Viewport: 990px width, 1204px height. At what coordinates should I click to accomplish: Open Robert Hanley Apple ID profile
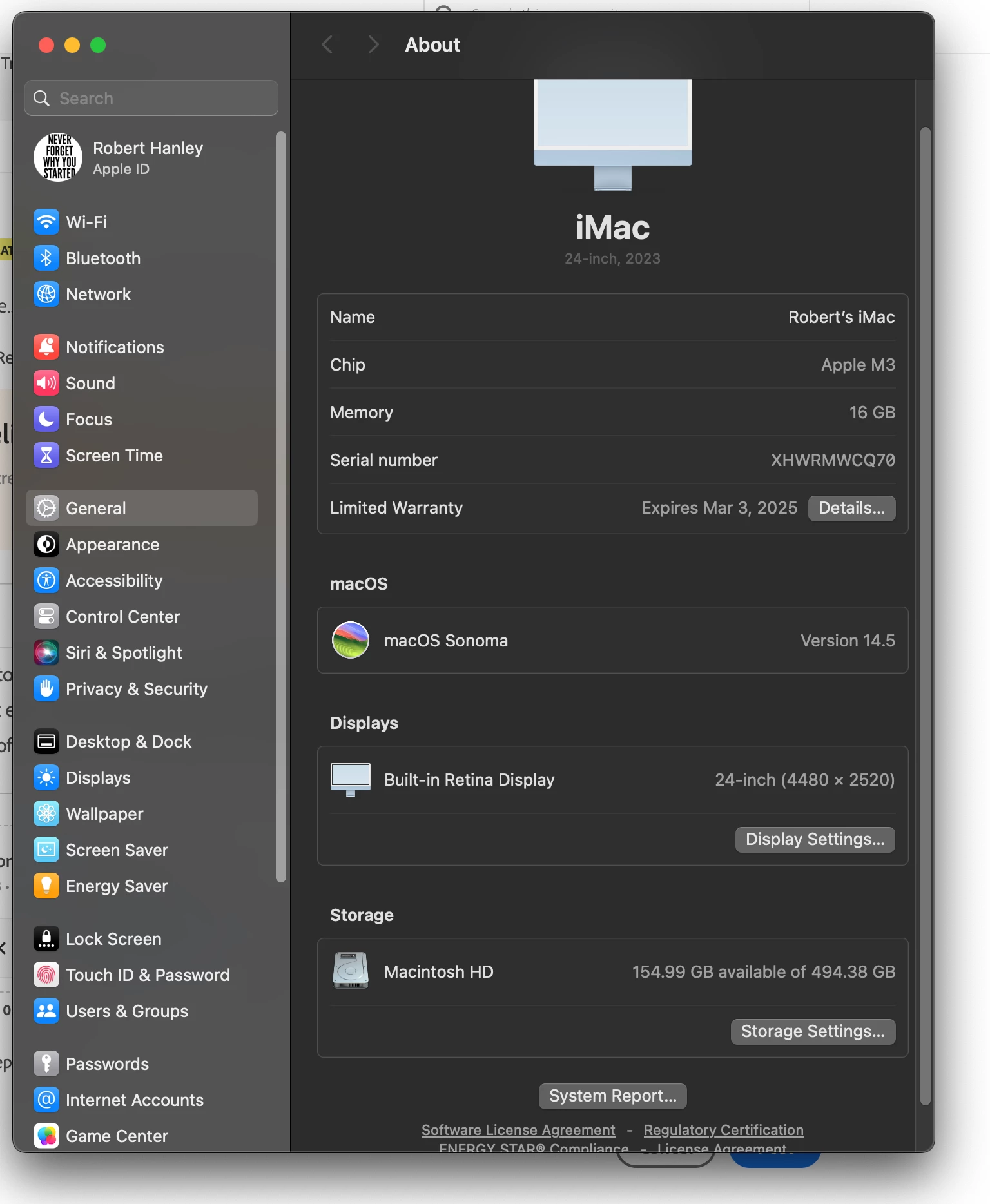tap(141, 158)
